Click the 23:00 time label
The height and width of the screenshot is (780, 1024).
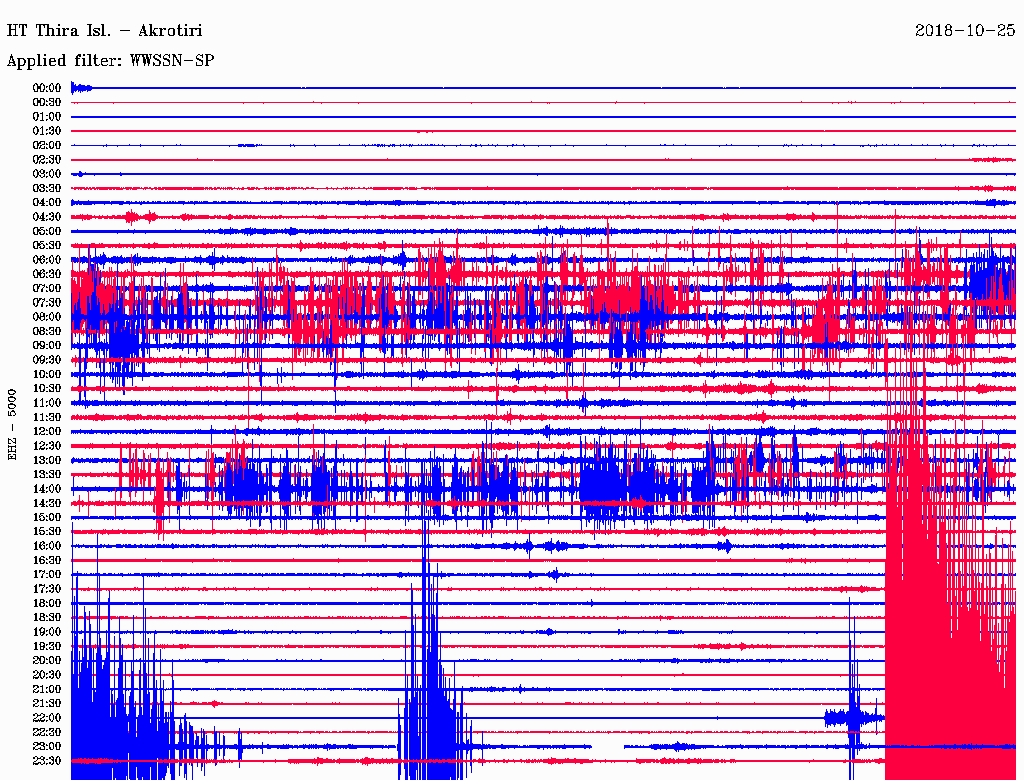[x=47, y=746]
